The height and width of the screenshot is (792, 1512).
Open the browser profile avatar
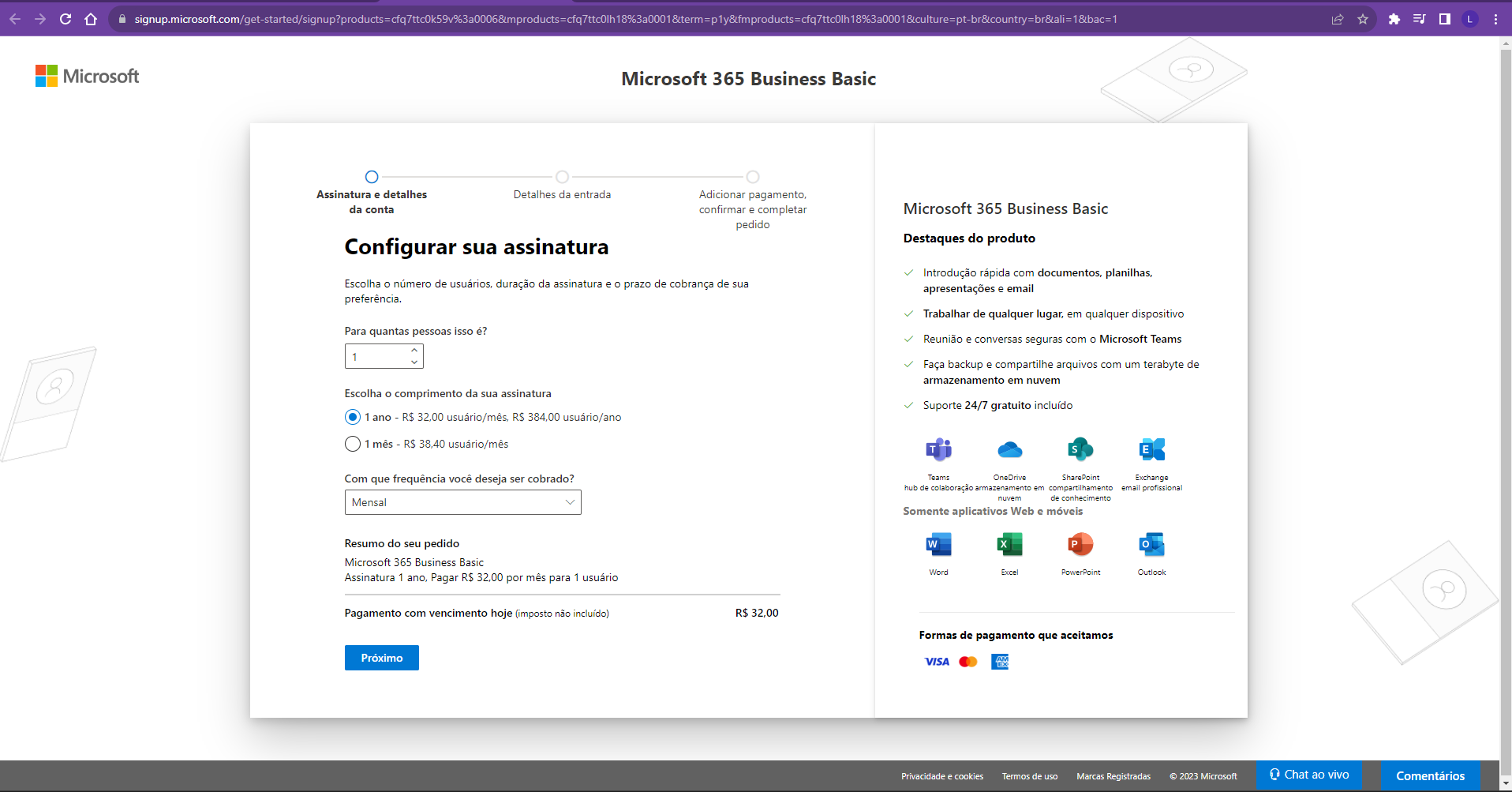tap(1470, 19)
